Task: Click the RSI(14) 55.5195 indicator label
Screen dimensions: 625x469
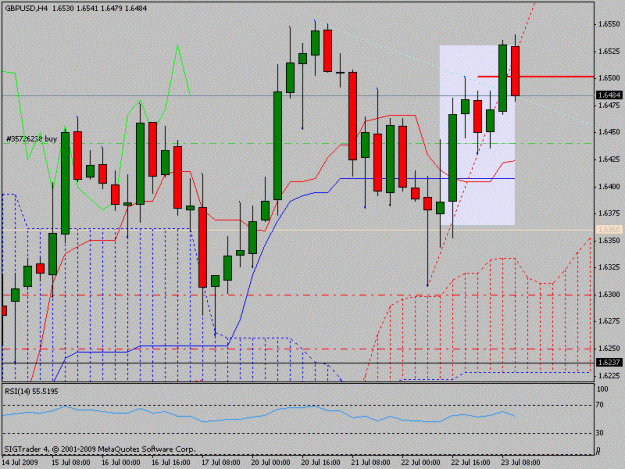Action: coord(31,391)
